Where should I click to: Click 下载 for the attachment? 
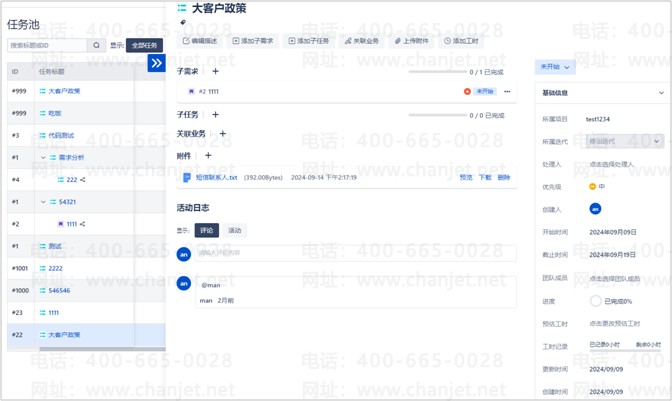pyautogui.click(x=485, y=177)
